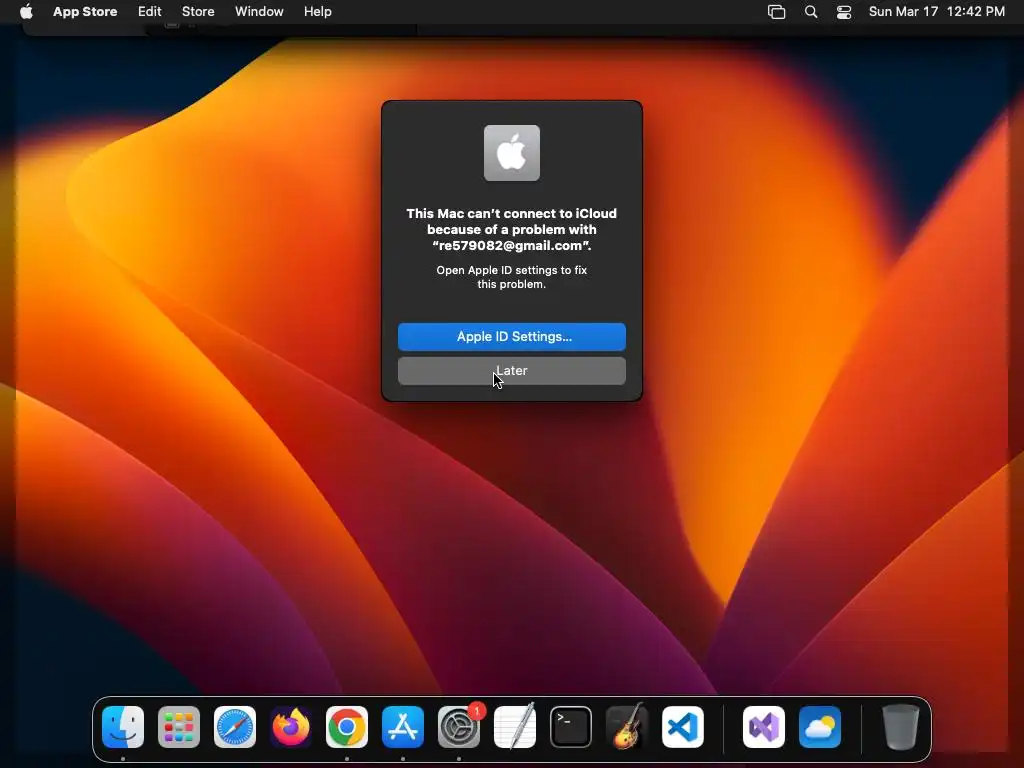Open System Settings with notification badge
The height and width of the screenshot is (768, 1024).
tap(459, 727)
